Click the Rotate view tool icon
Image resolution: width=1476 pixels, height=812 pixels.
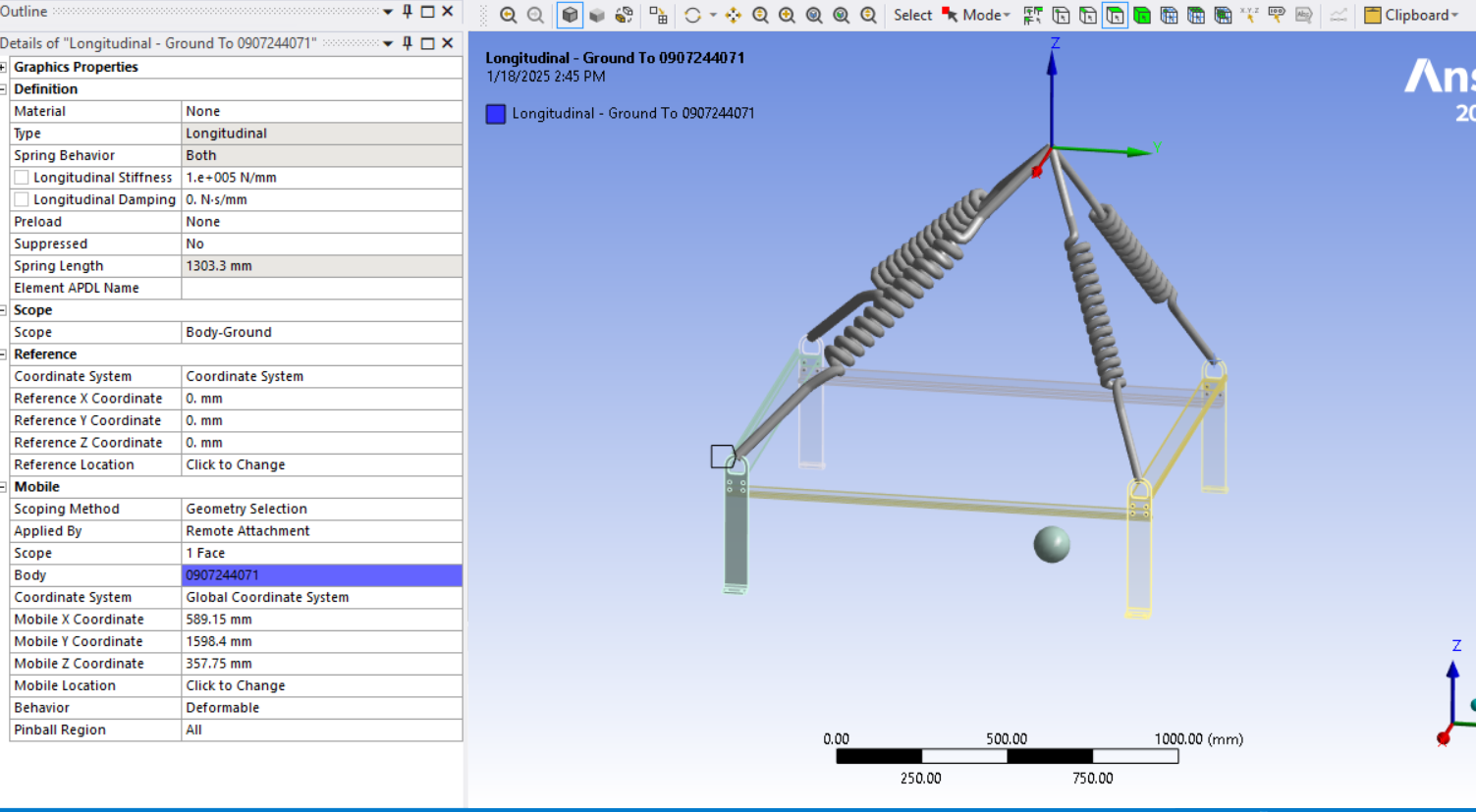click(692, 15)
